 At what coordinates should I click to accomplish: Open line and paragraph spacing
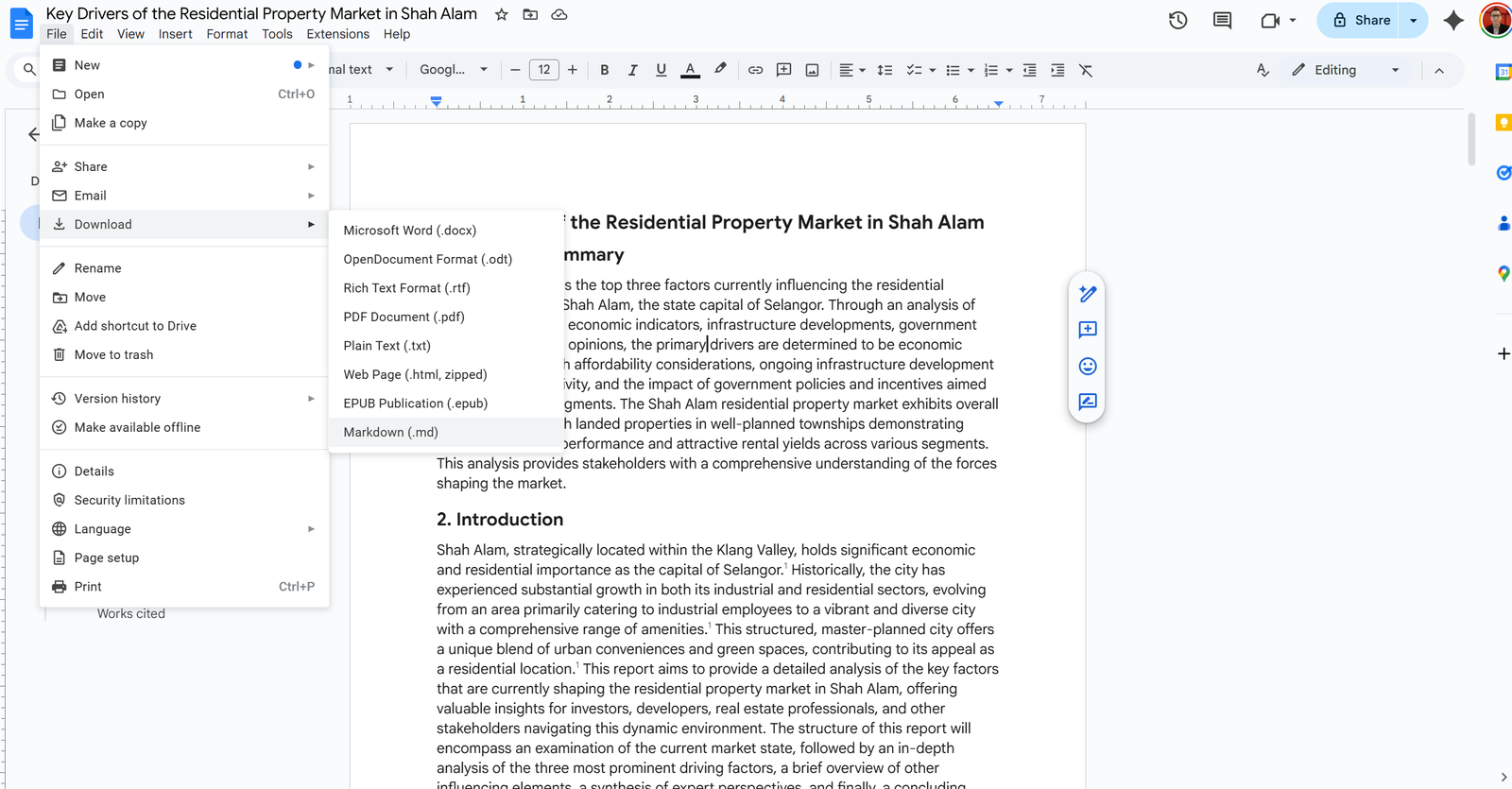coord(885,70)
